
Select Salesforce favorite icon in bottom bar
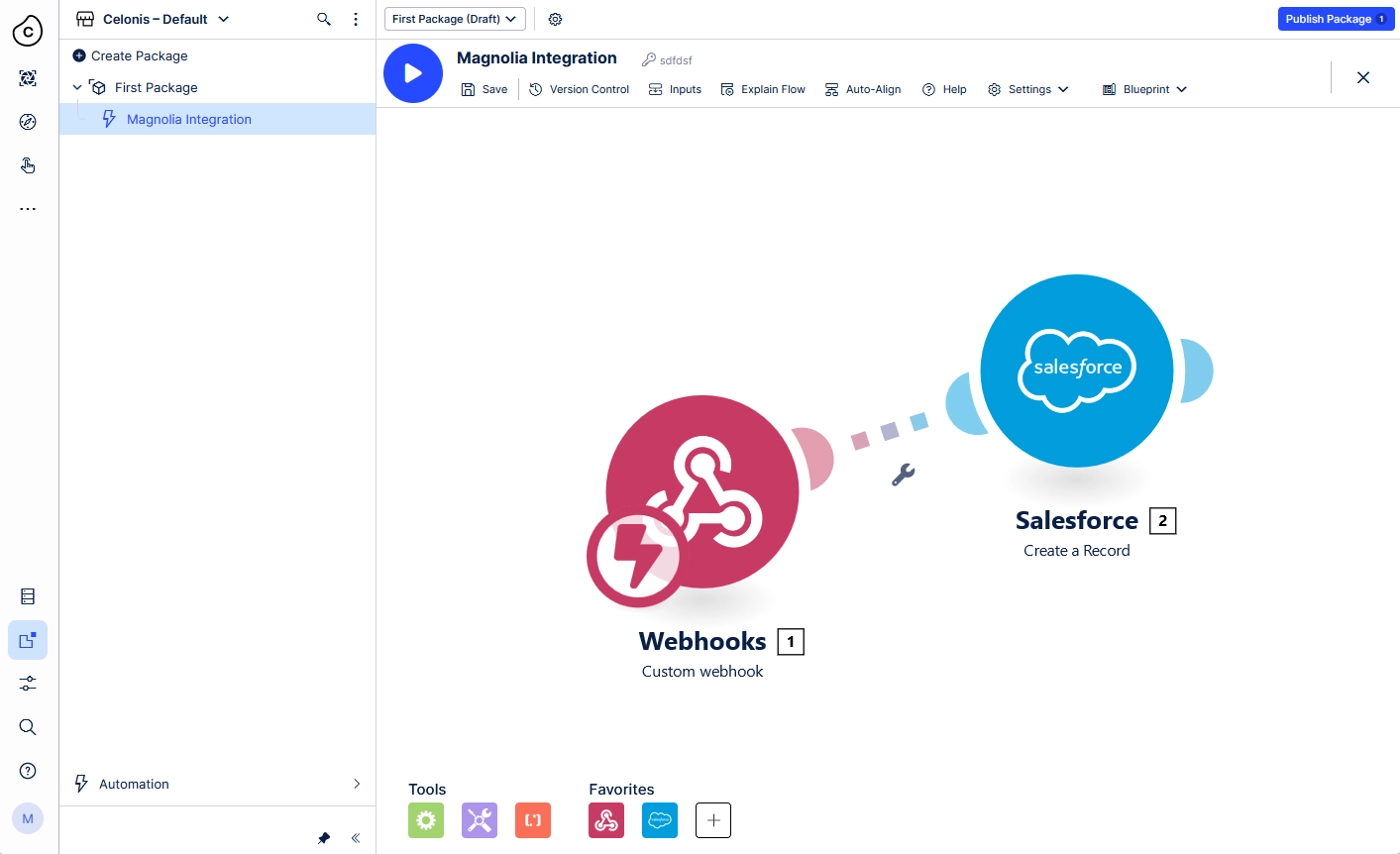[x=660, y=820]
